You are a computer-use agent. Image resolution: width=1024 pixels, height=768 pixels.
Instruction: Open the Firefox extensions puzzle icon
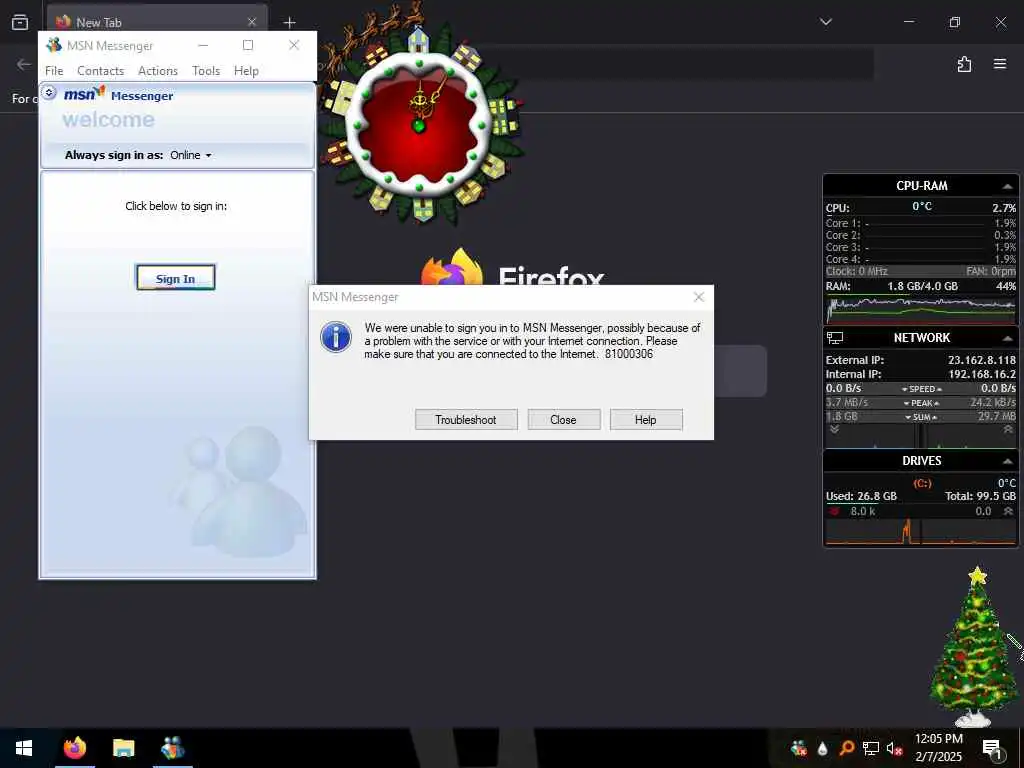pos(965,64)
